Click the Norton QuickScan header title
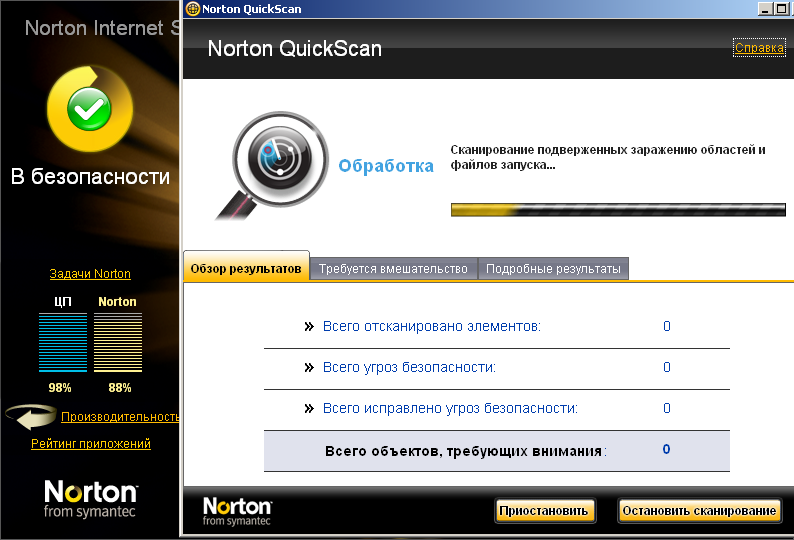This screenshot has height=540, width=794. (295, 49)
